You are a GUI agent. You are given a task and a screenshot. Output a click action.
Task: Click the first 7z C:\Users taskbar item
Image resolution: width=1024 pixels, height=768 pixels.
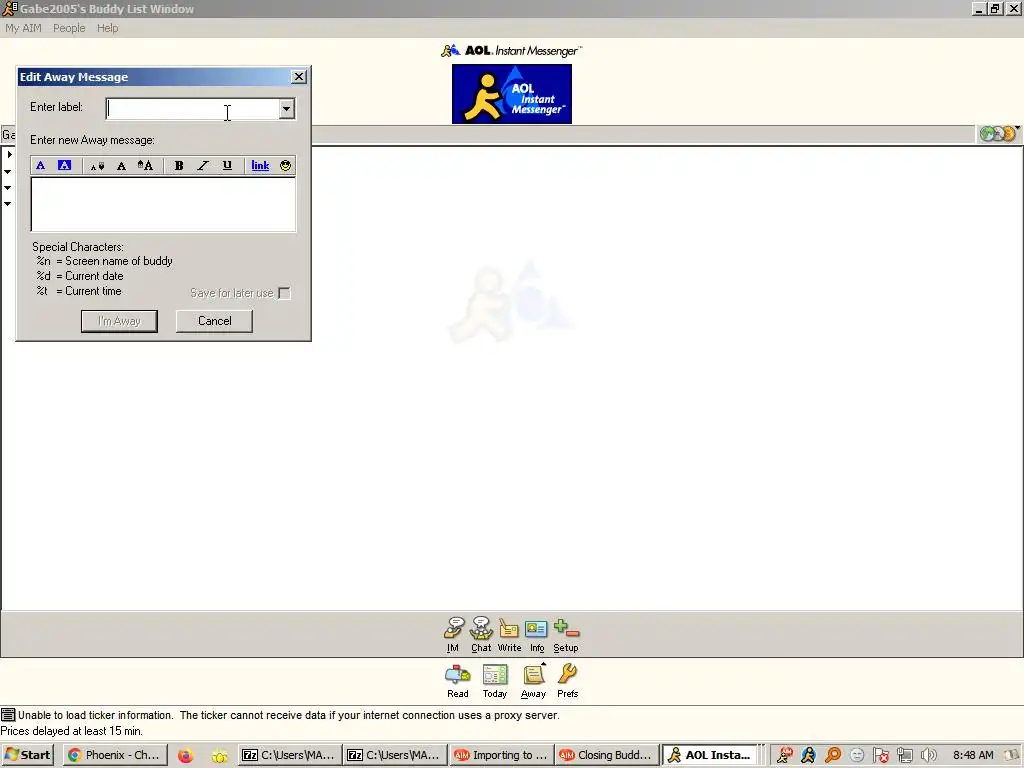[x=290, y=755]
